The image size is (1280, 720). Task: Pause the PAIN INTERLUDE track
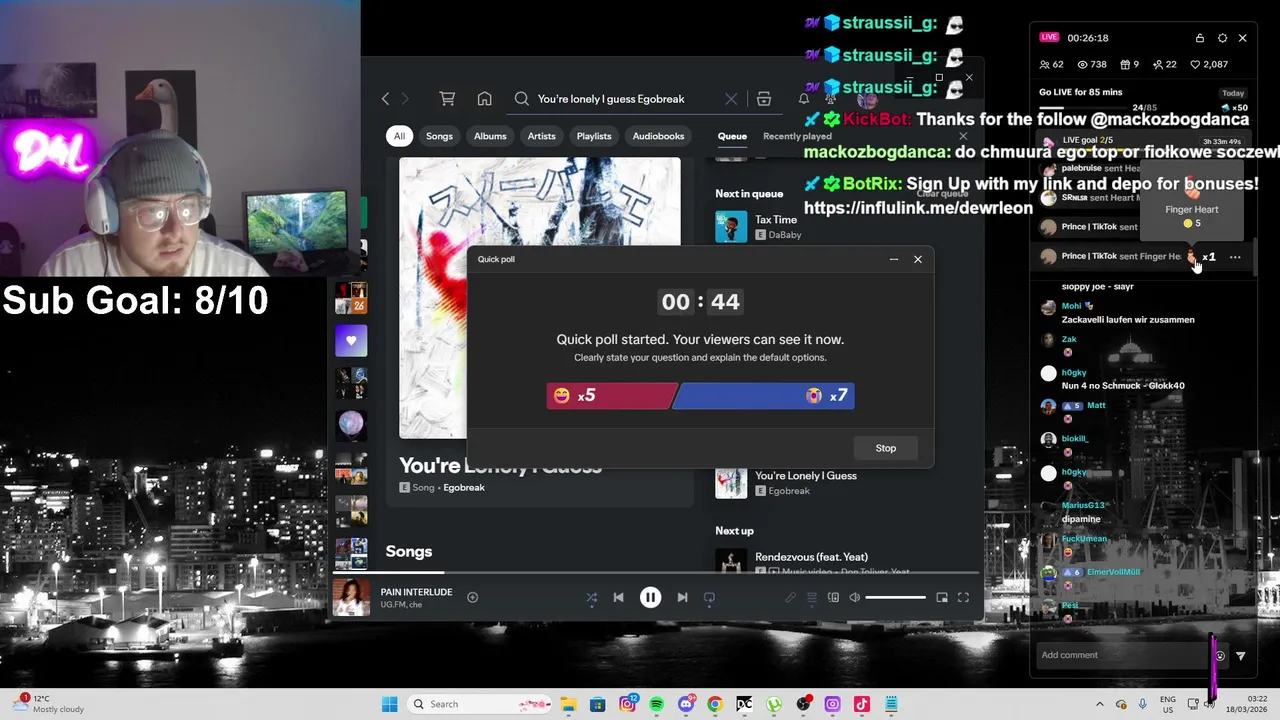650,598
